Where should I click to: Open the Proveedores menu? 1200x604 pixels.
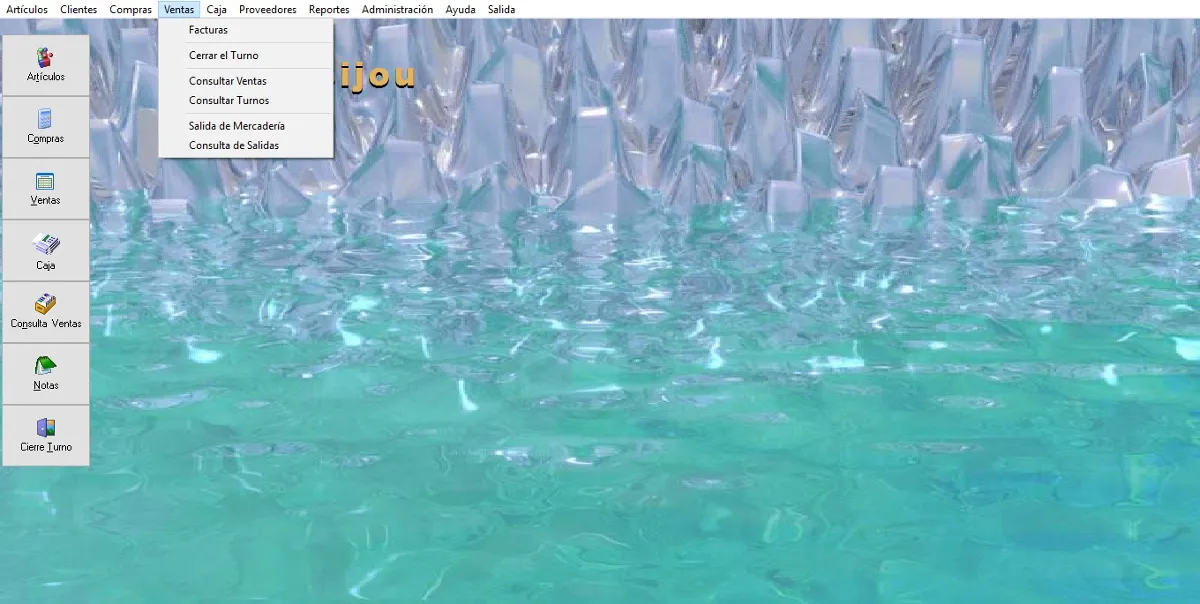tap(268, 9)
